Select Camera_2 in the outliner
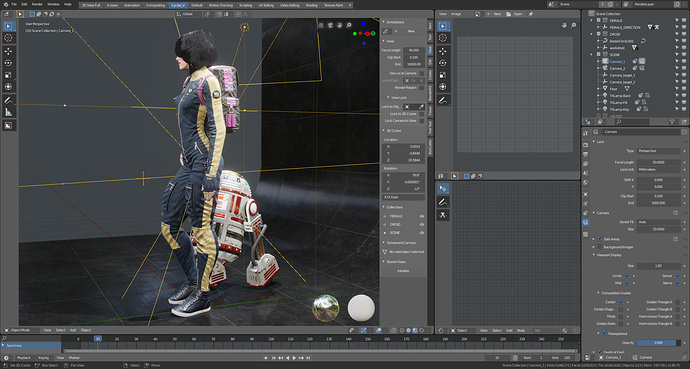 point(617,68)
